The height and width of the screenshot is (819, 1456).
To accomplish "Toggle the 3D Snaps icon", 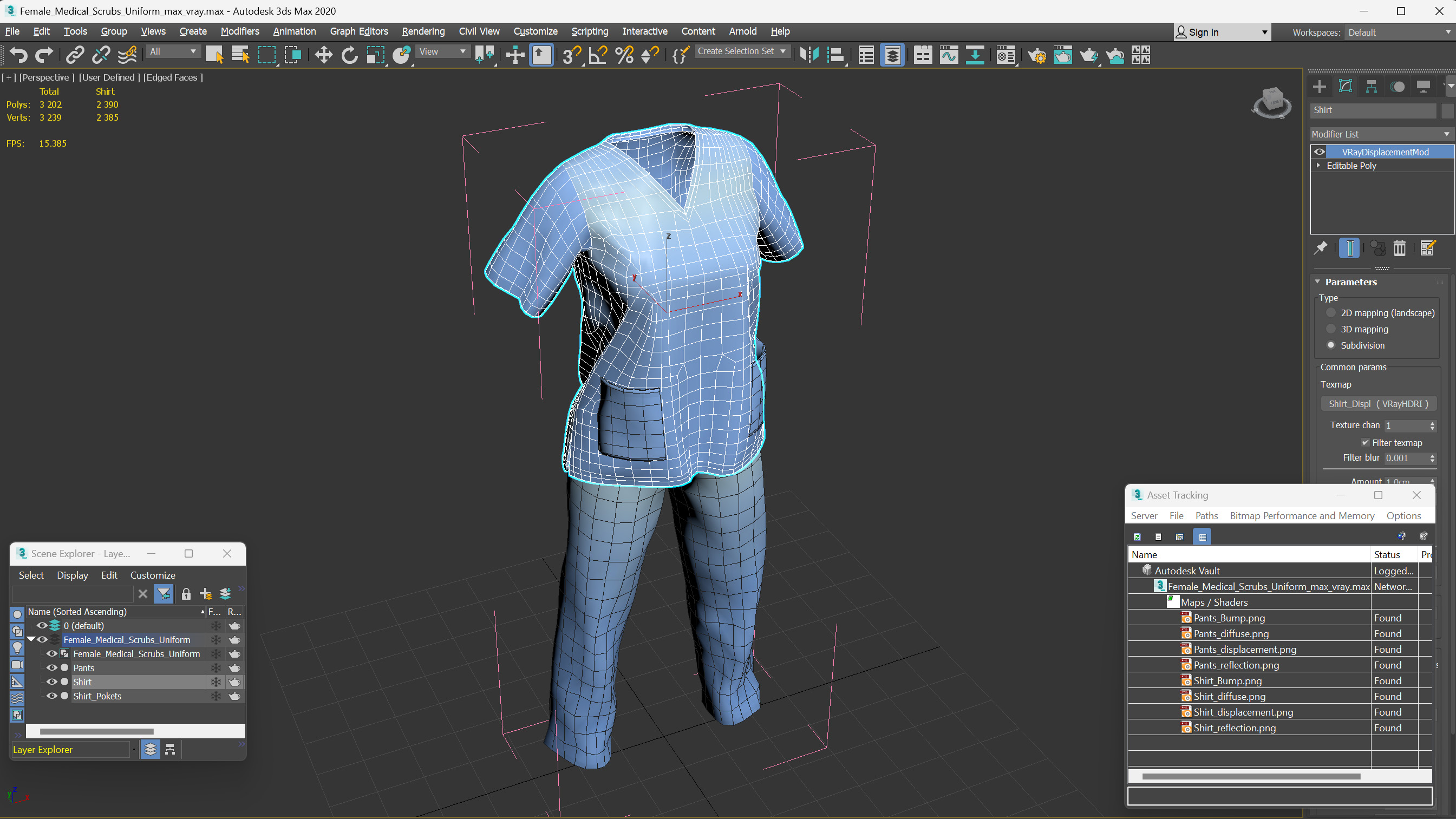I will 571,55.
